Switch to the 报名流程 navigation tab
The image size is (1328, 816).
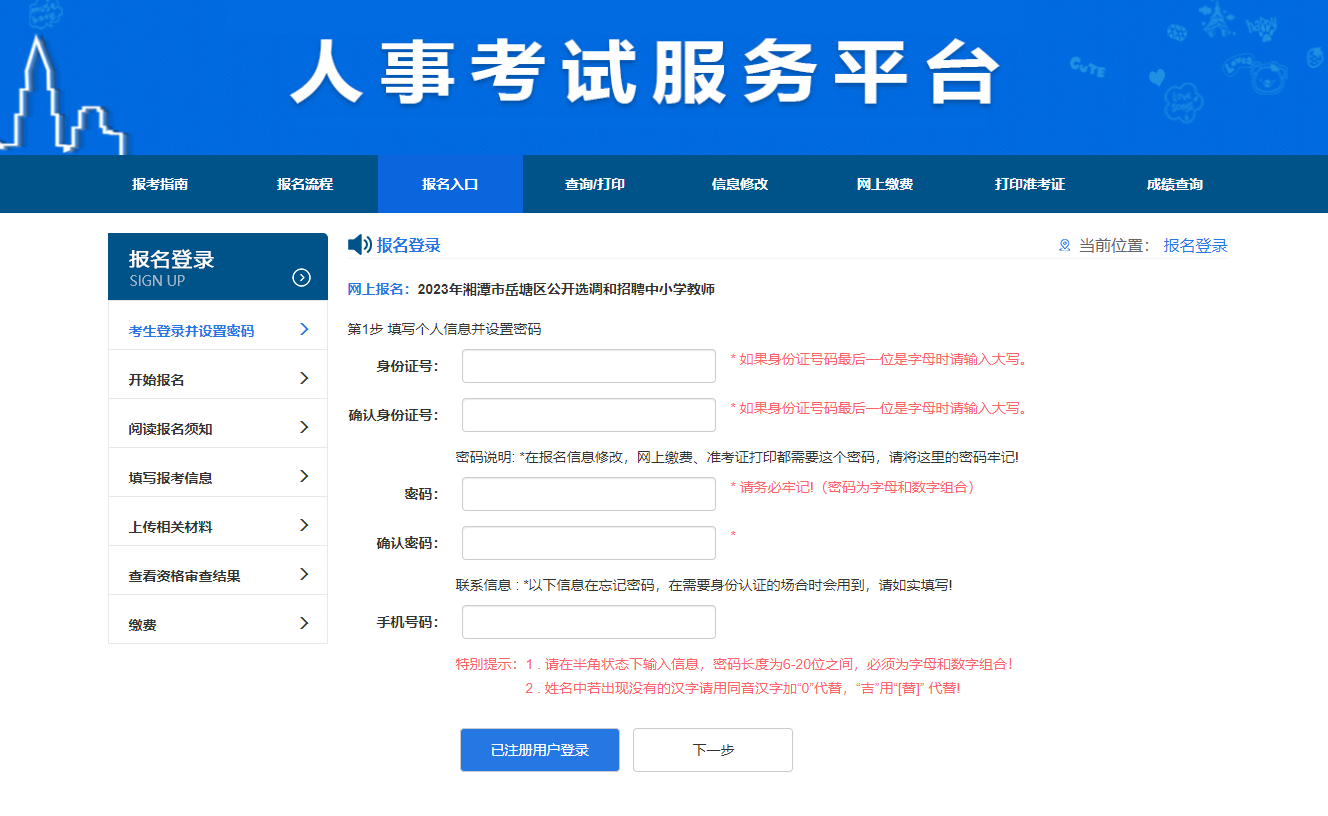point(305,185)
